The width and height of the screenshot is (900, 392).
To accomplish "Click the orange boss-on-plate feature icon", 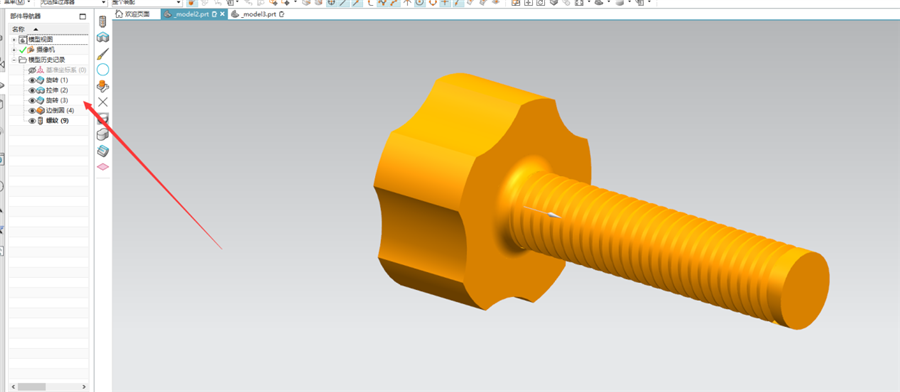I will [x=103, y=86].
